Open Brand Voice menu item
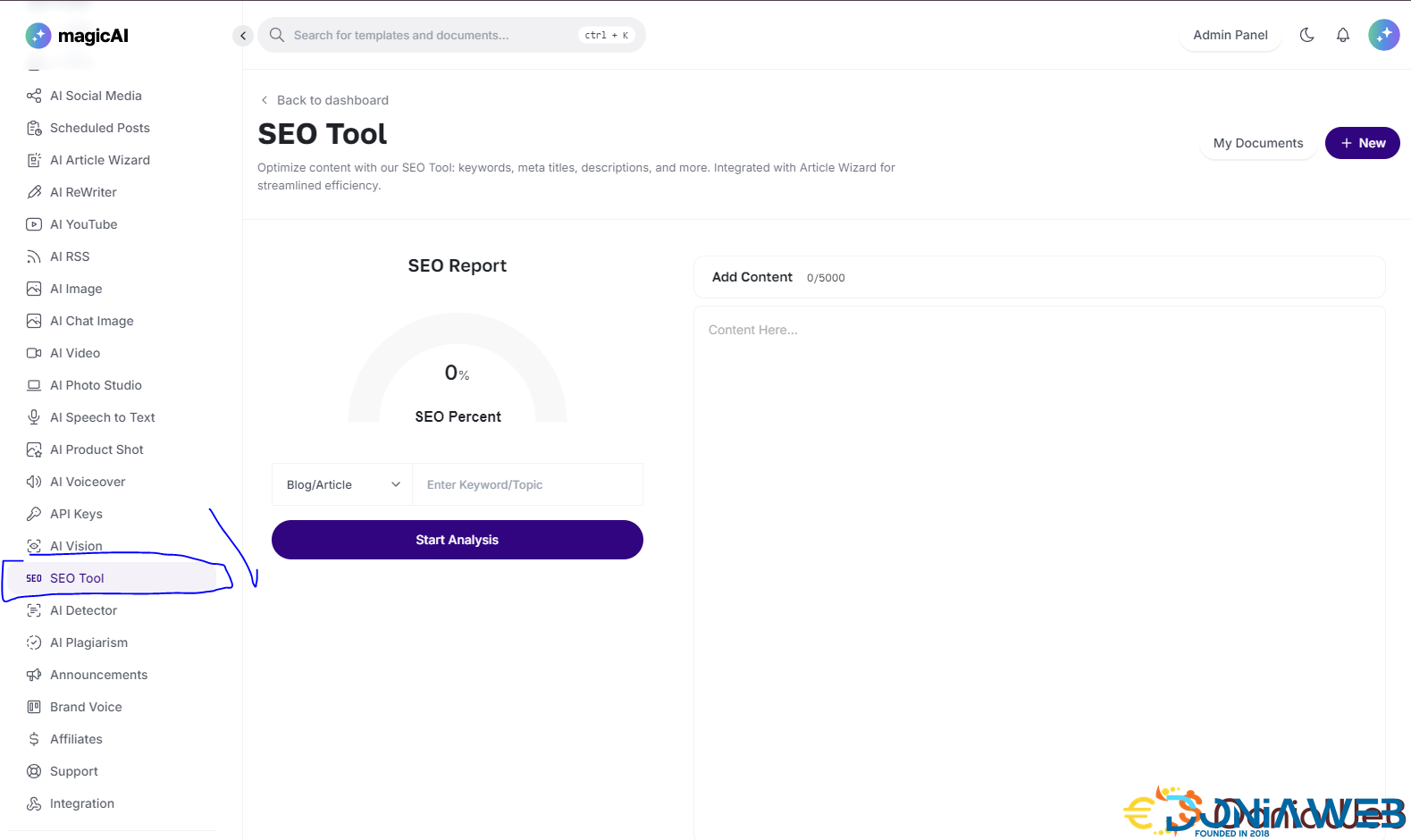 pyautogui.click(x=86, y=707)
